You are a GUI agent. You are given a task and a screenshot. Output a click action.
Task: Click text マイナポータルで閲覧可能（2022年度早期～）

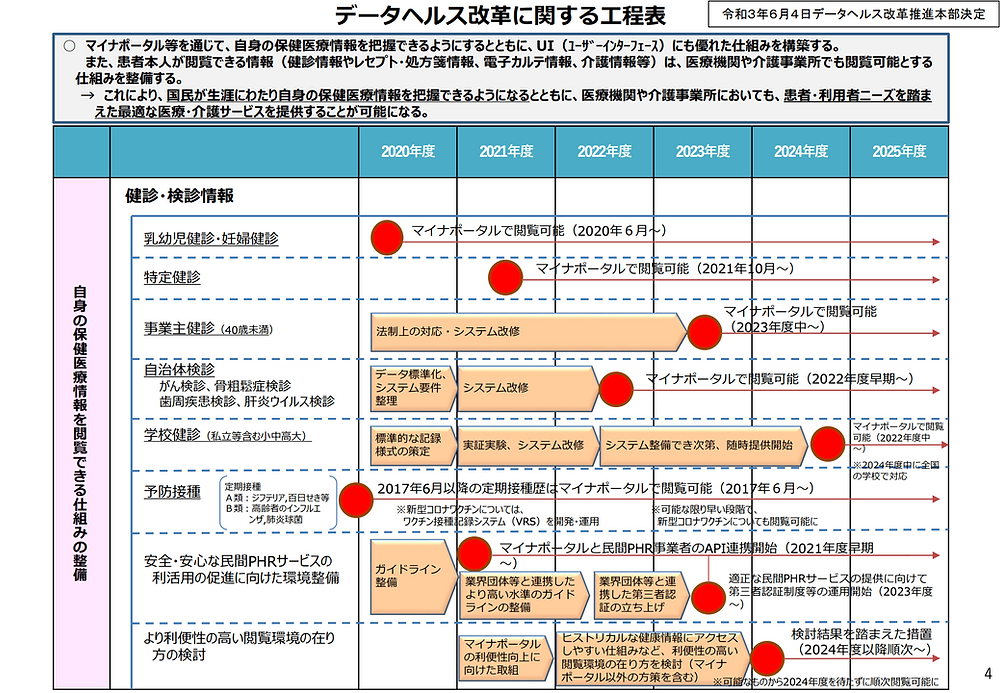pos(779,379)
